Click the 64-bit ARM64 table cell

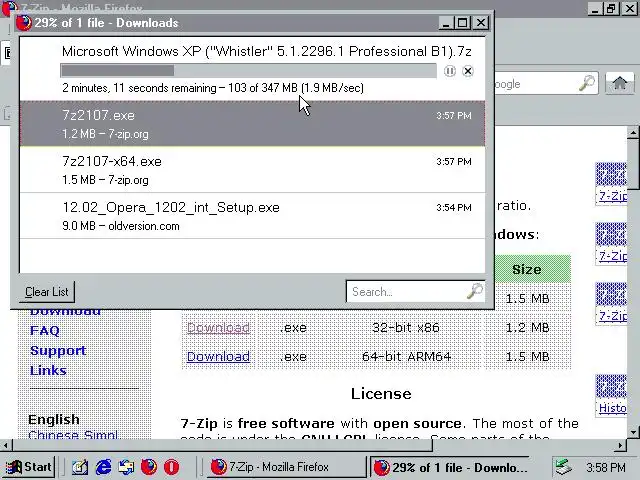pyautogui.click(x=407, y=357)
